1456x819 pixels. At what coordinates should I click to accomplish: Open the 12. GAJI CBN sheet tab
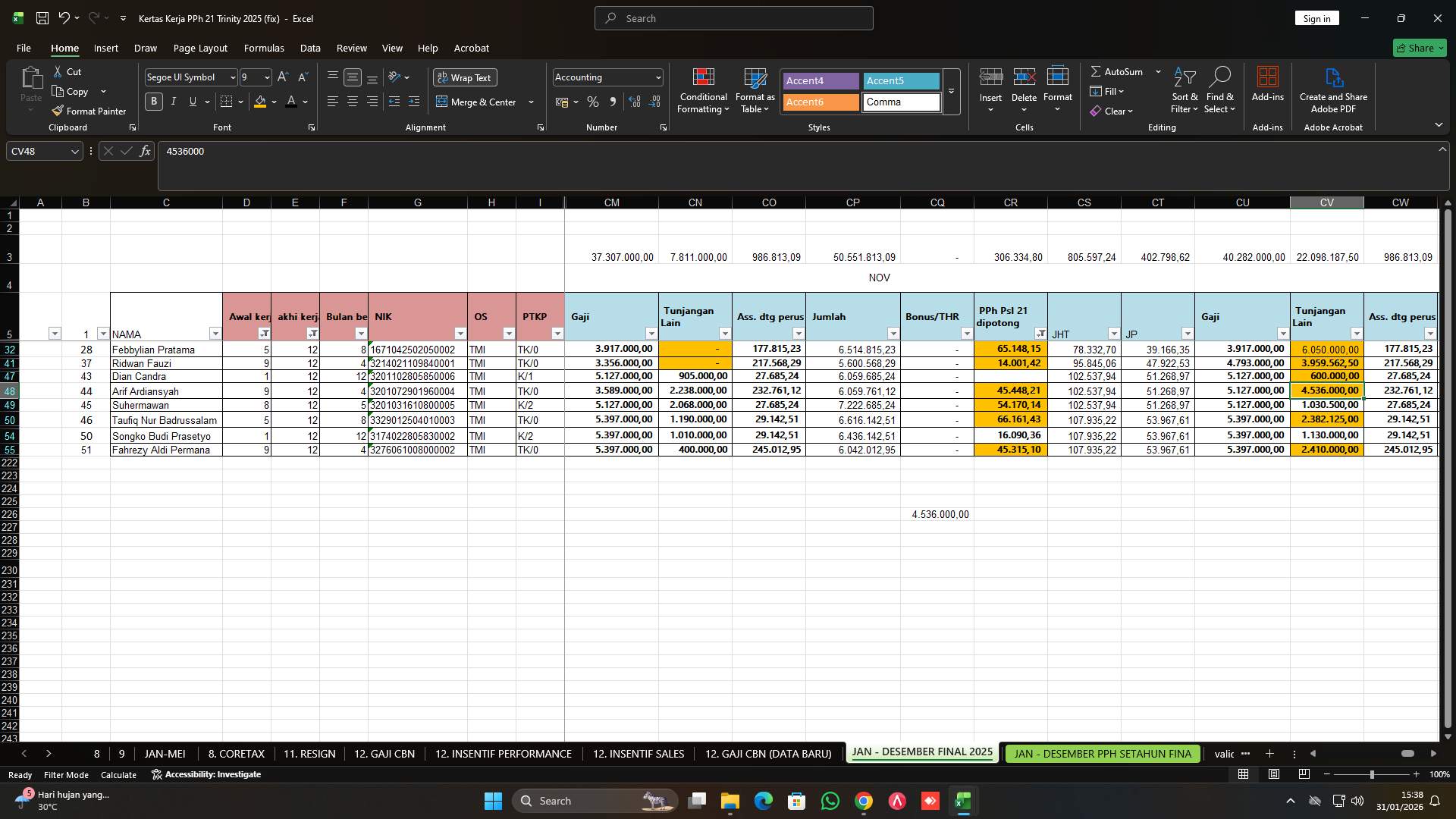(384, 753)
